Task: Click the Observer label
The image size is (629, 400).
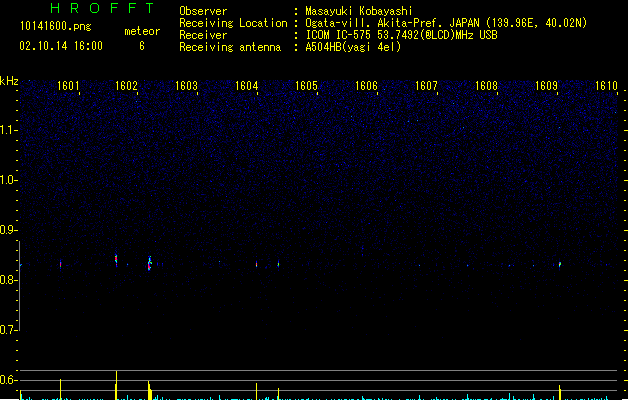Action: point(203,11)
